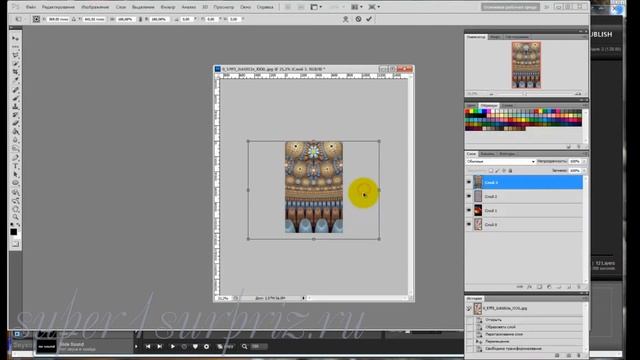Click the Navigator image thumbnail
The image size is (640, 360).
(526, 64)
